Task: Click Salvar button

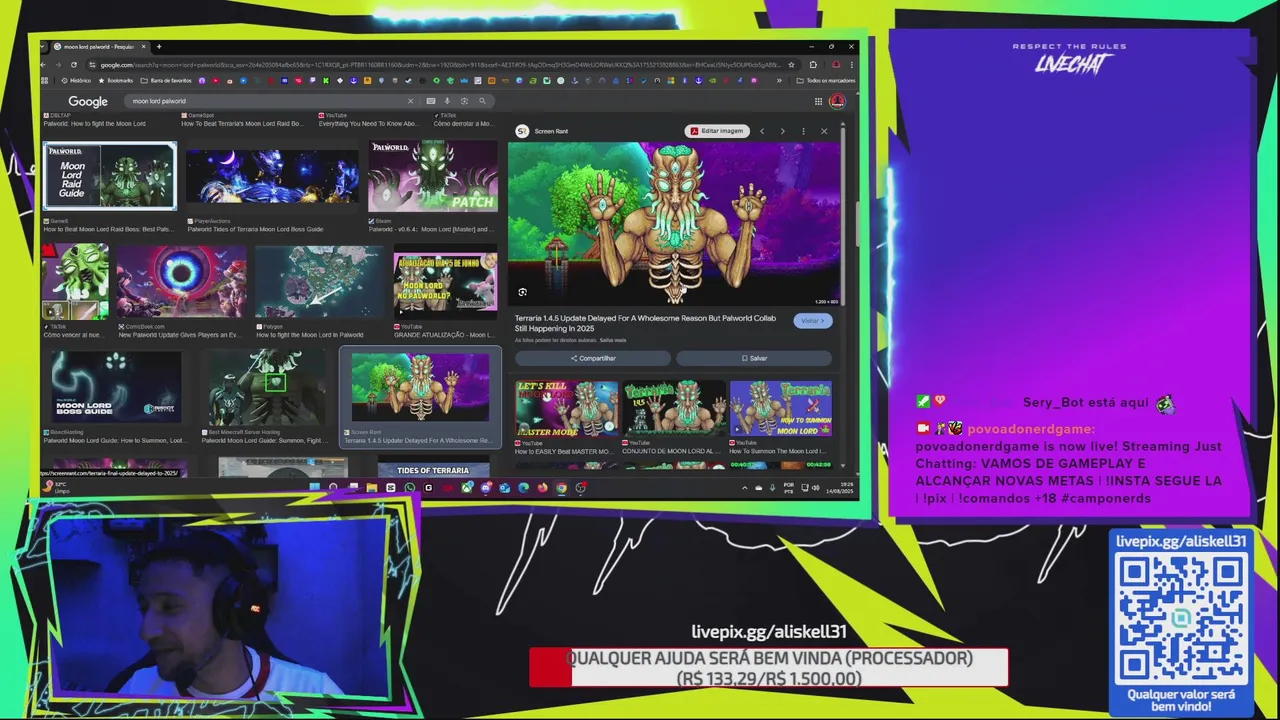Action: point(754,358)
